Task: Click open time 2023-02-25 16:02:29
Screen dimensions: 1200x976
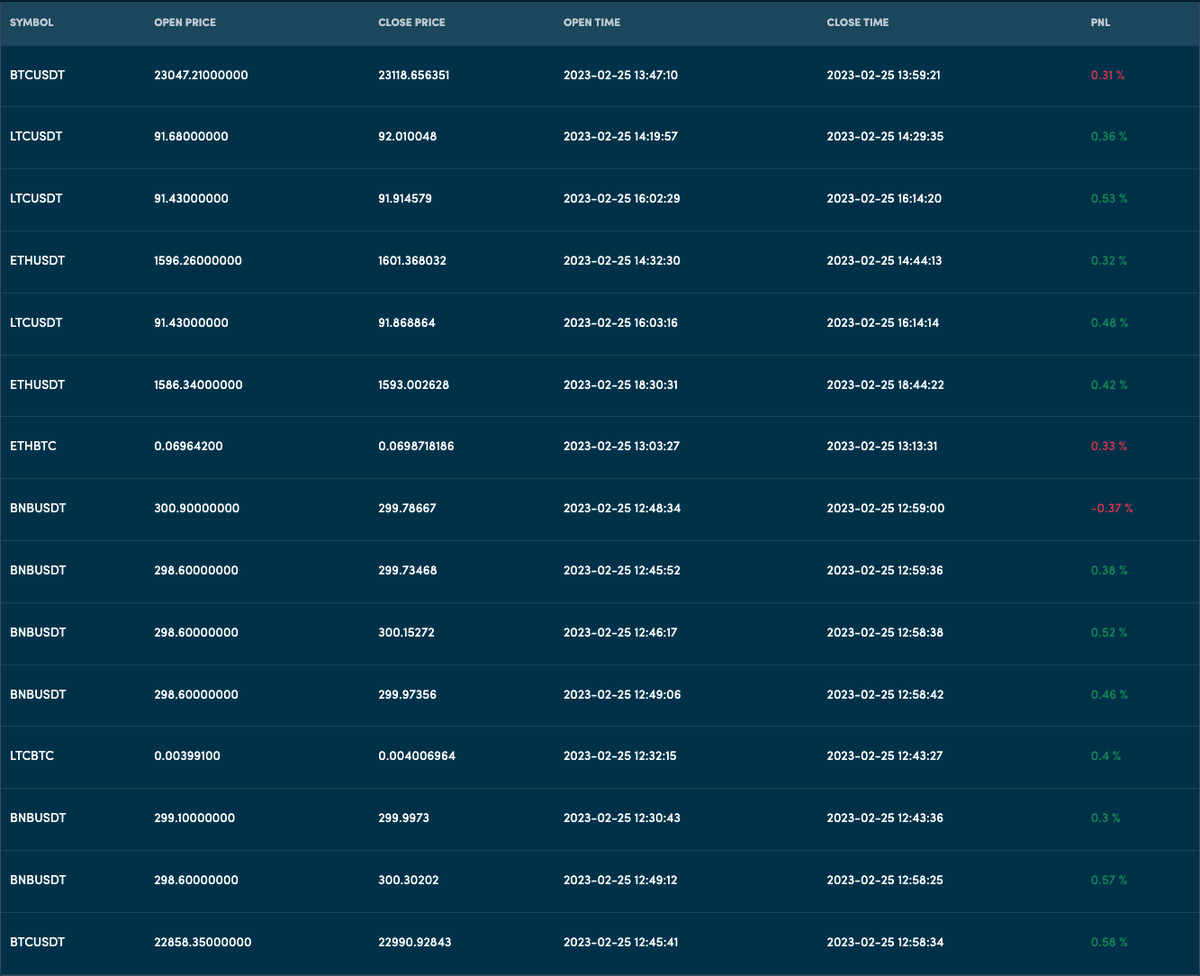Action: click(x=624, y=199)
